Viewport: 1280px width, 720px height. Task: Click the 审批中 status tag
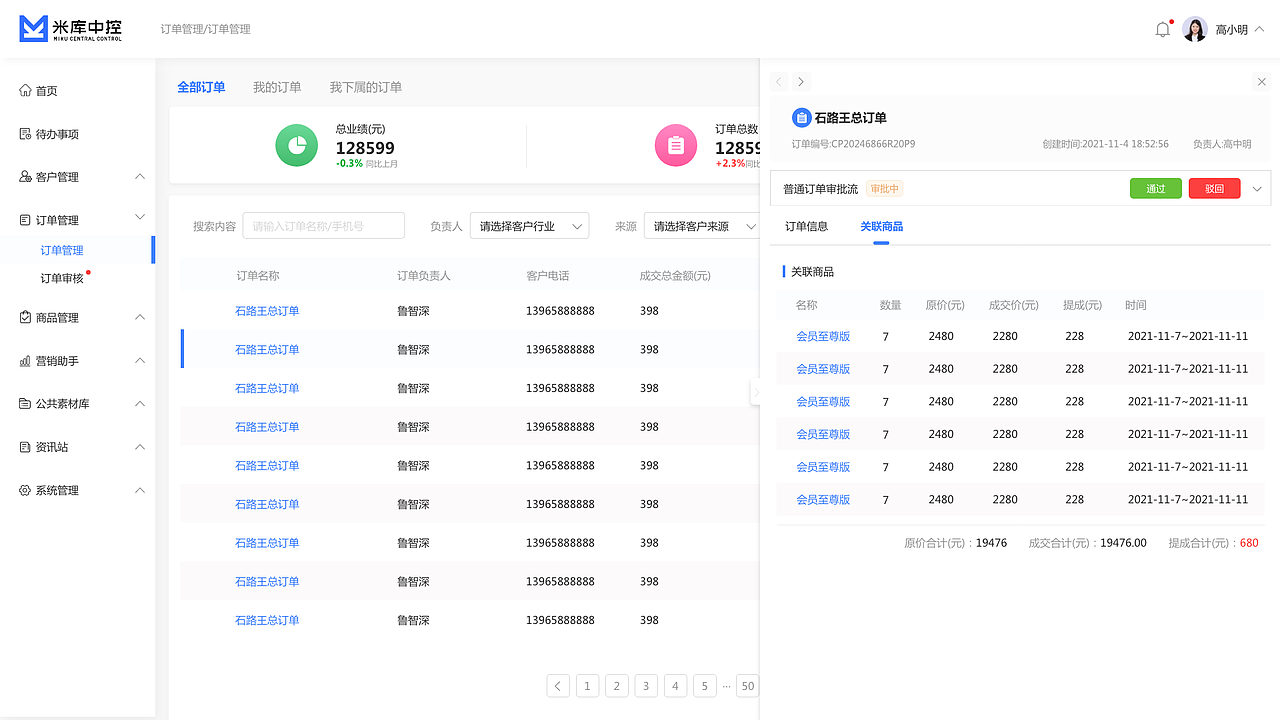click(885, 188)
